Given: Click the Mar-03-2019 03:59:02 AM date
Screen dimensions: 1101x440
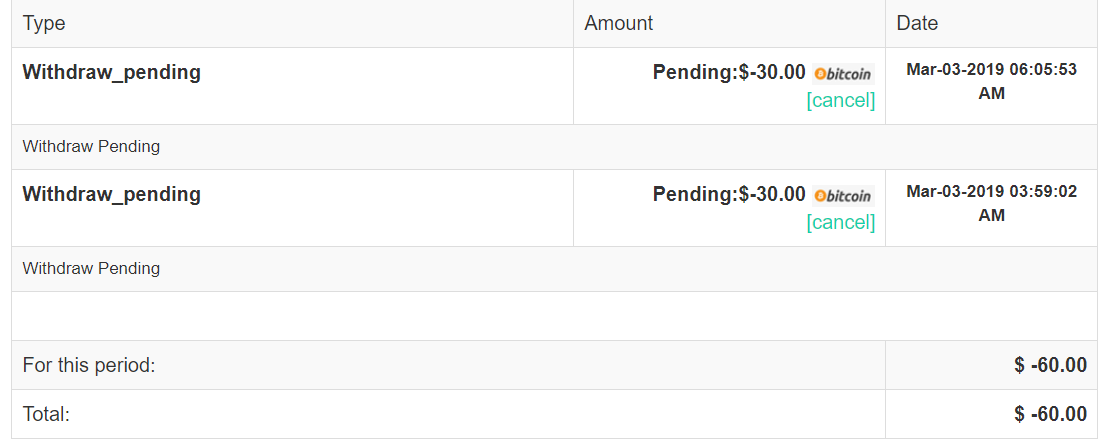Looking at the screenshot, I should coord(991,203).
